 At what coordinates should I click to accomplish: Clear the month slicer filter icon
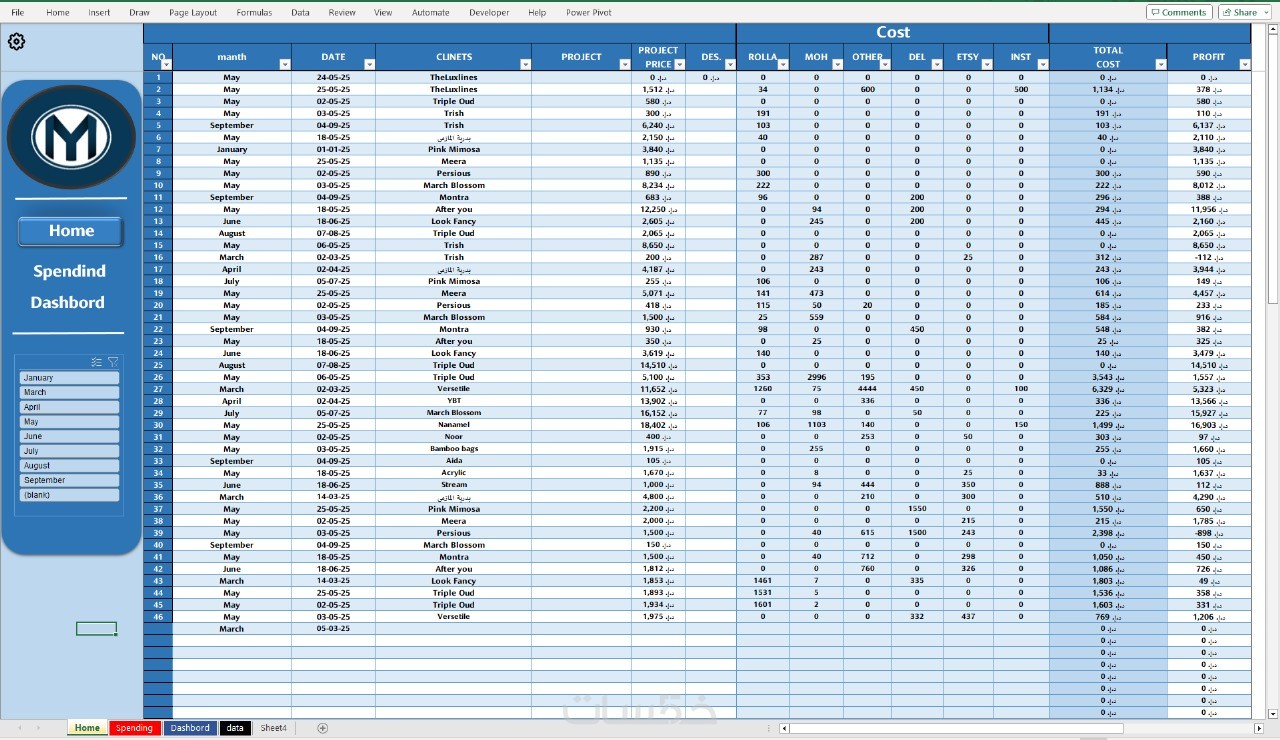(x=113, y=362)
